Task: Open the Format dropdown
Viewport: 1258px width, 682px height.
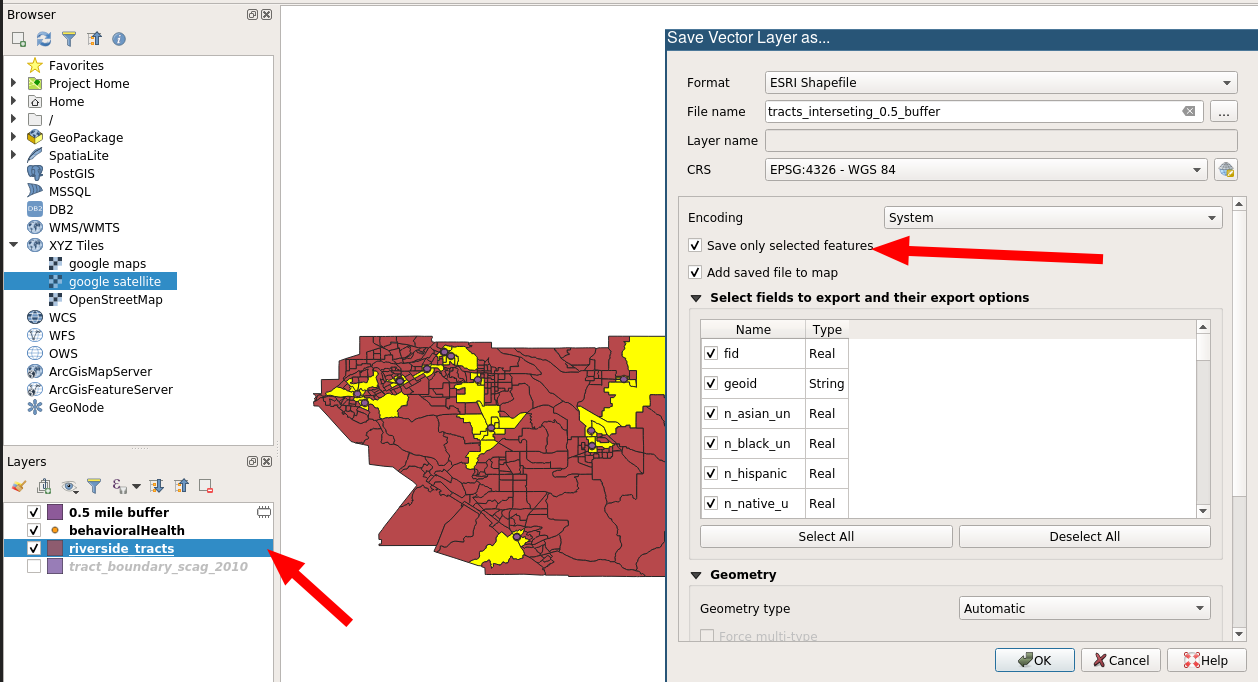Action: pos(1001,83)
